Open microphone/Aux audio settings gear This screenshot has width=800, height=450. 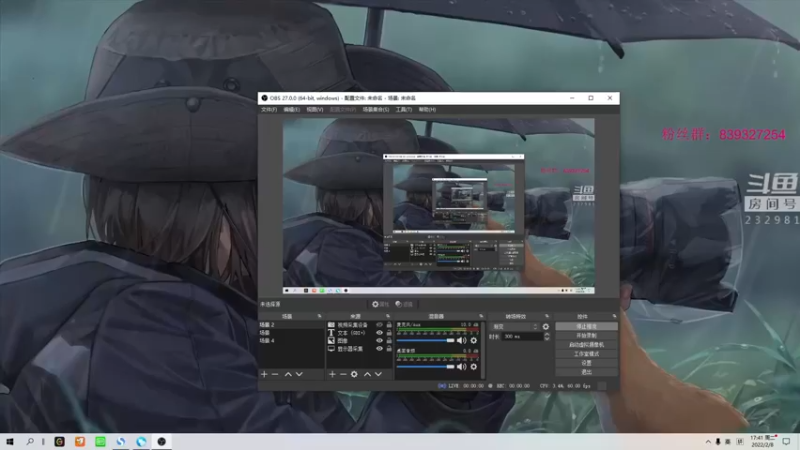pyautogui.click(x=473, y=340)
